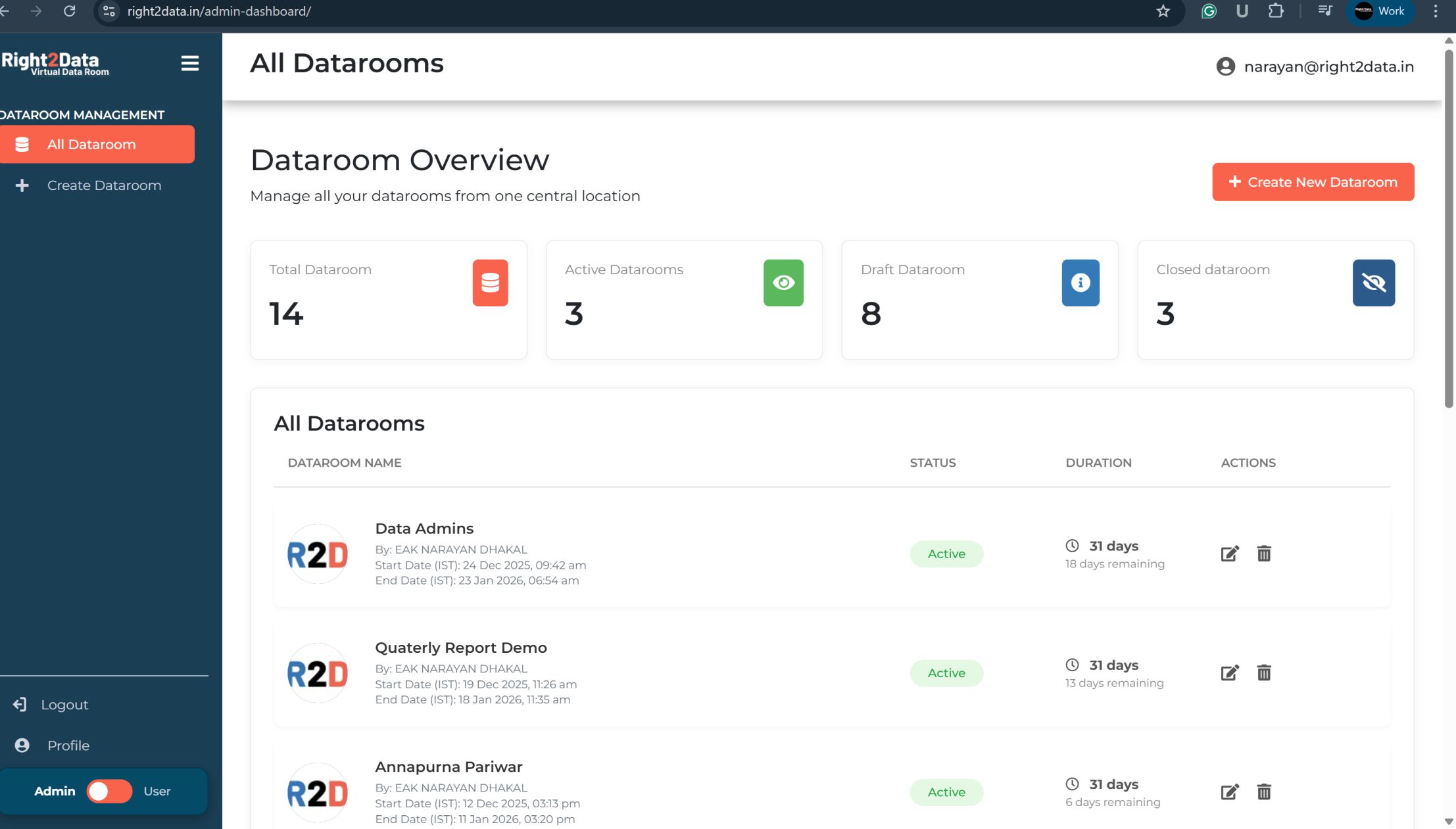Open the browser Extensions puzzle icon
1456x829 pixels.
click(x=1275, y=11)
